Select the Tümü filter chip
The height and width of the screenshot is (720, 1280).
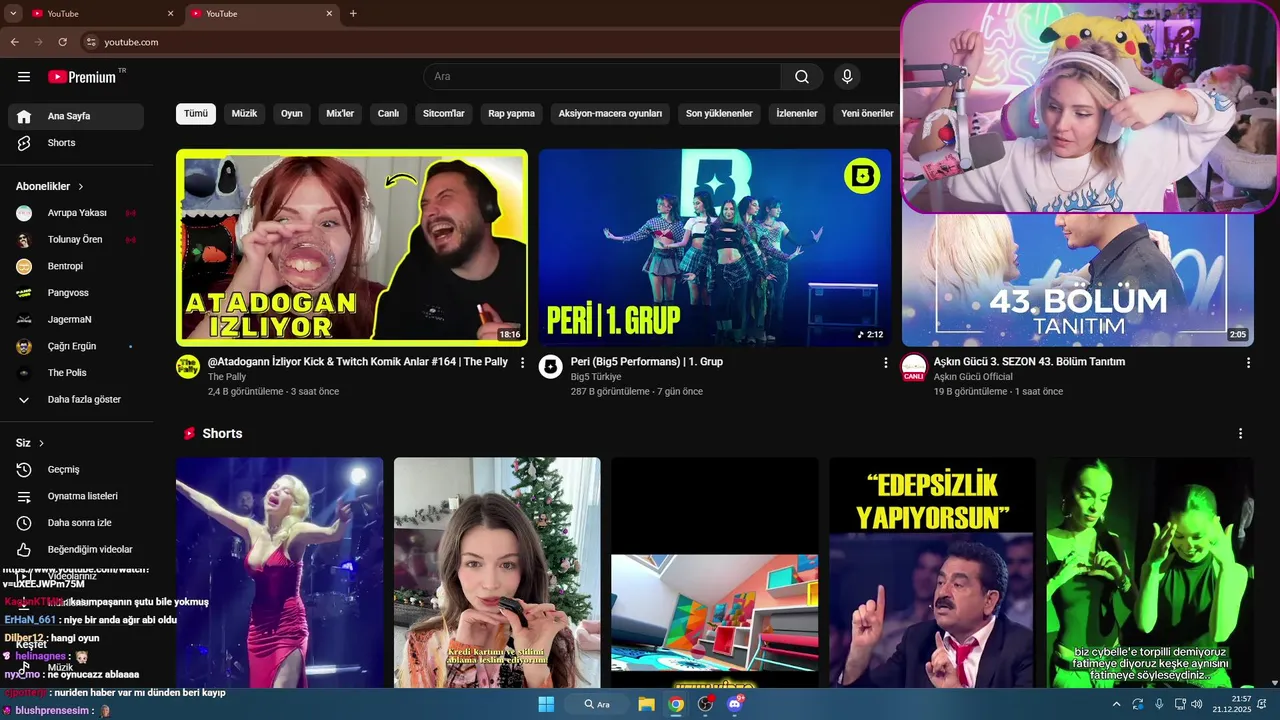pos(196,114)
